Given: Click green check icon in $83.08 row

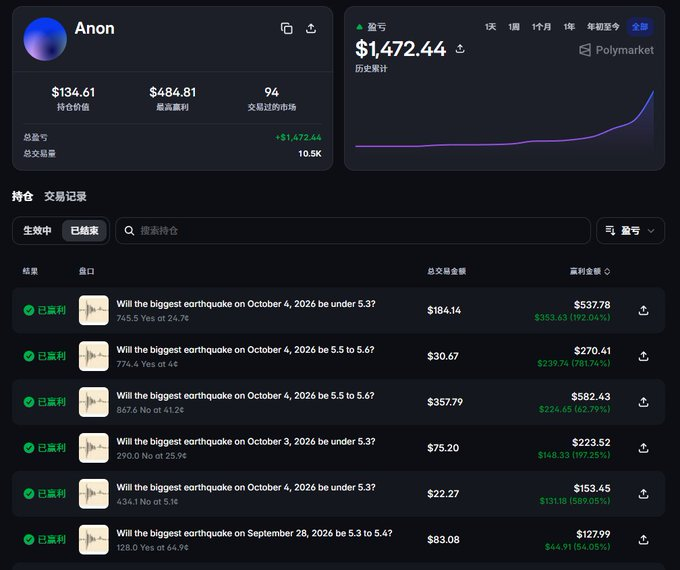Looking at the screenshot, I should click(29, 540).
